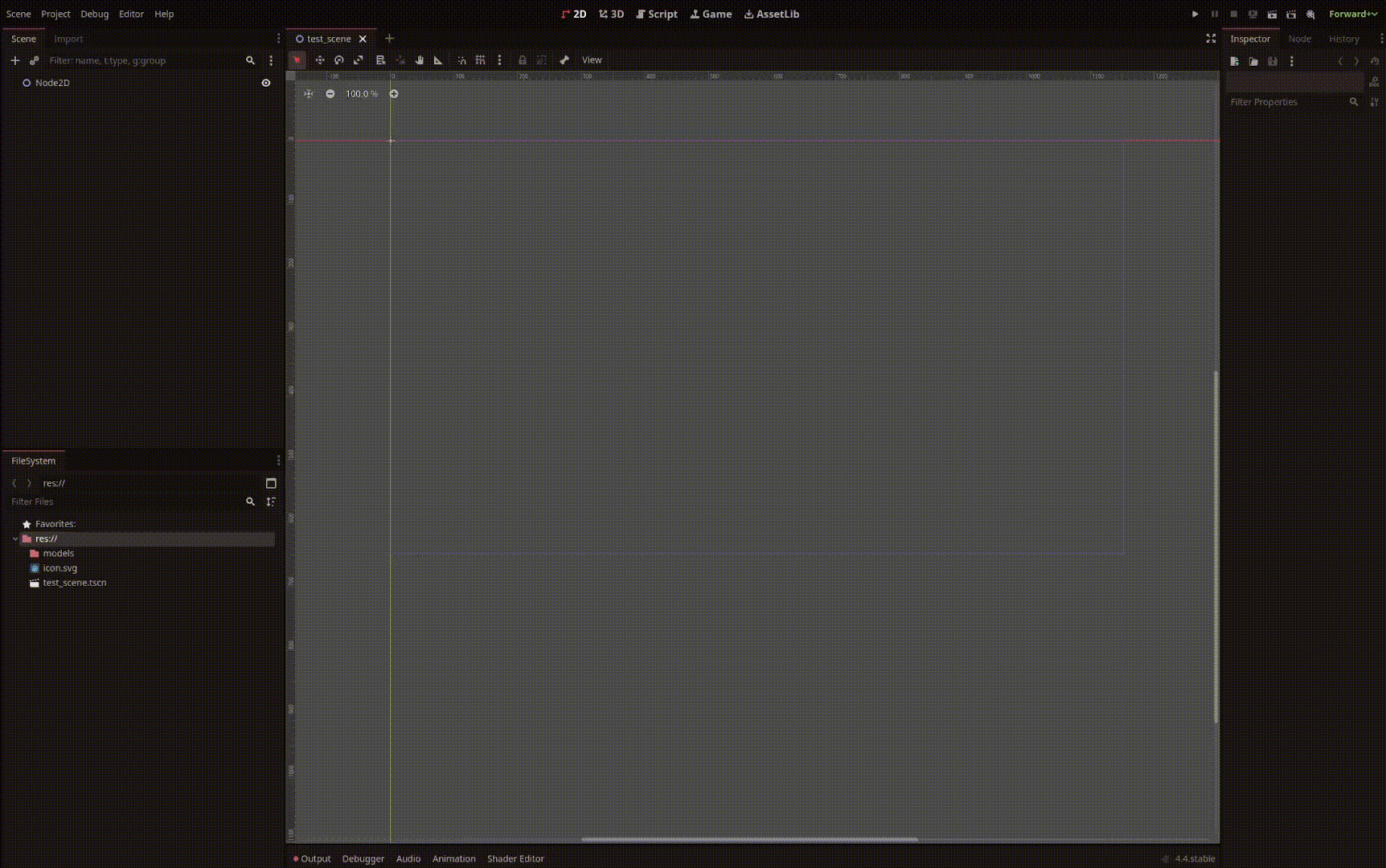Viewport: 1386px width, 868px height.
Task: Switch to the 3D editor view
Action: (611, 14)
